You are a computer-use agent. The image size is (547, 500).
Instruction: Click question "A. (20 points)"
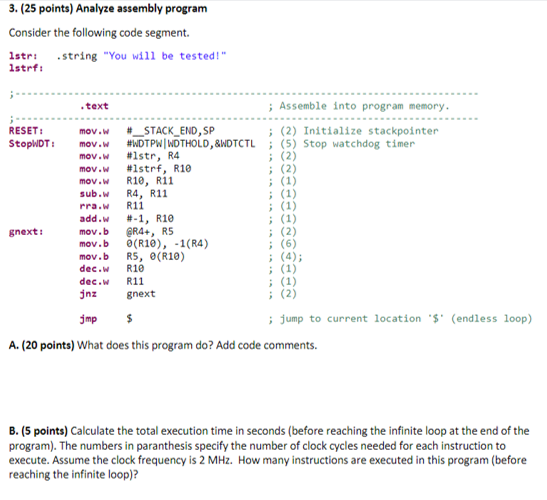coord(42,345)
